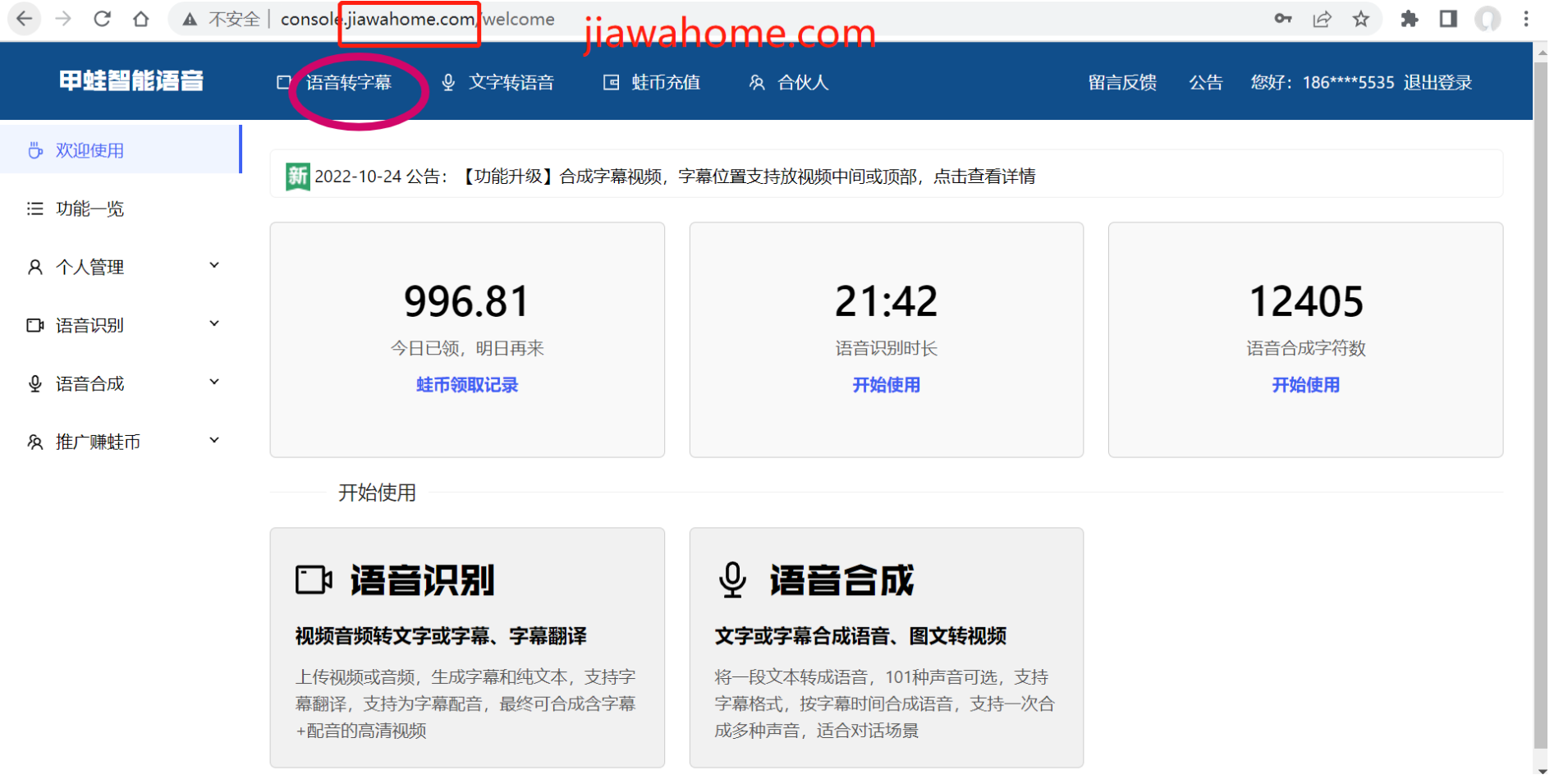Screen dimensions: 1568x784
Task: Click the 语音识别 card heading
Action: point(422,580)
